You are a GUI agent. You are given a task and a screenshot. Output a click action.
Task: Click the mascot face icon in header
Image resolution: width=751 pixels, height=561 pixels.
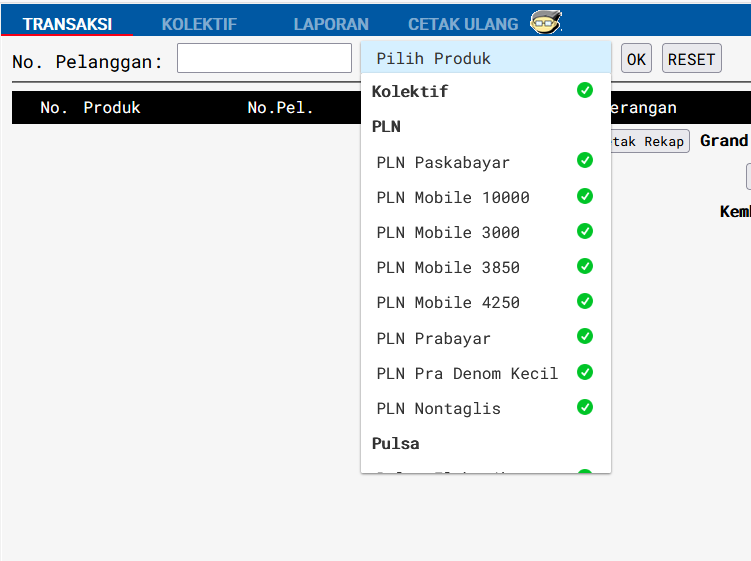click(x=546, y=22)
